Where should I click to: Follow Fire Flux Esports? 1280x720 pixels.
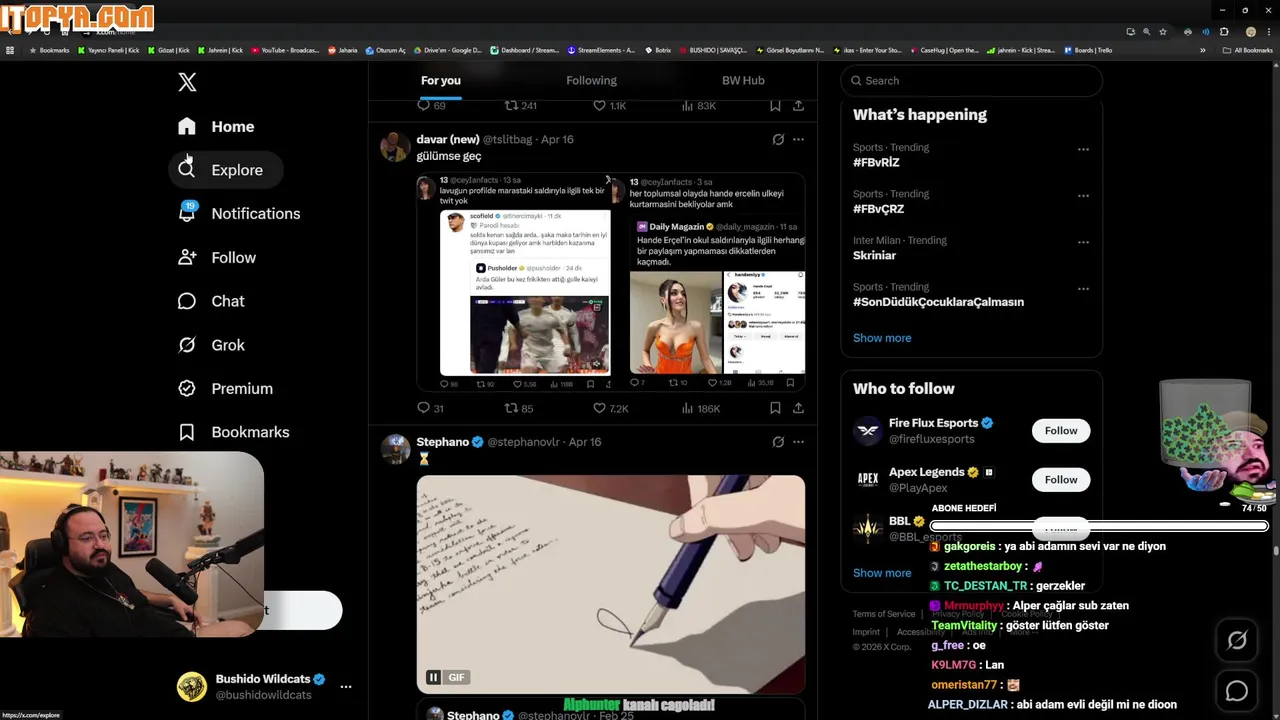(1061, 431)
